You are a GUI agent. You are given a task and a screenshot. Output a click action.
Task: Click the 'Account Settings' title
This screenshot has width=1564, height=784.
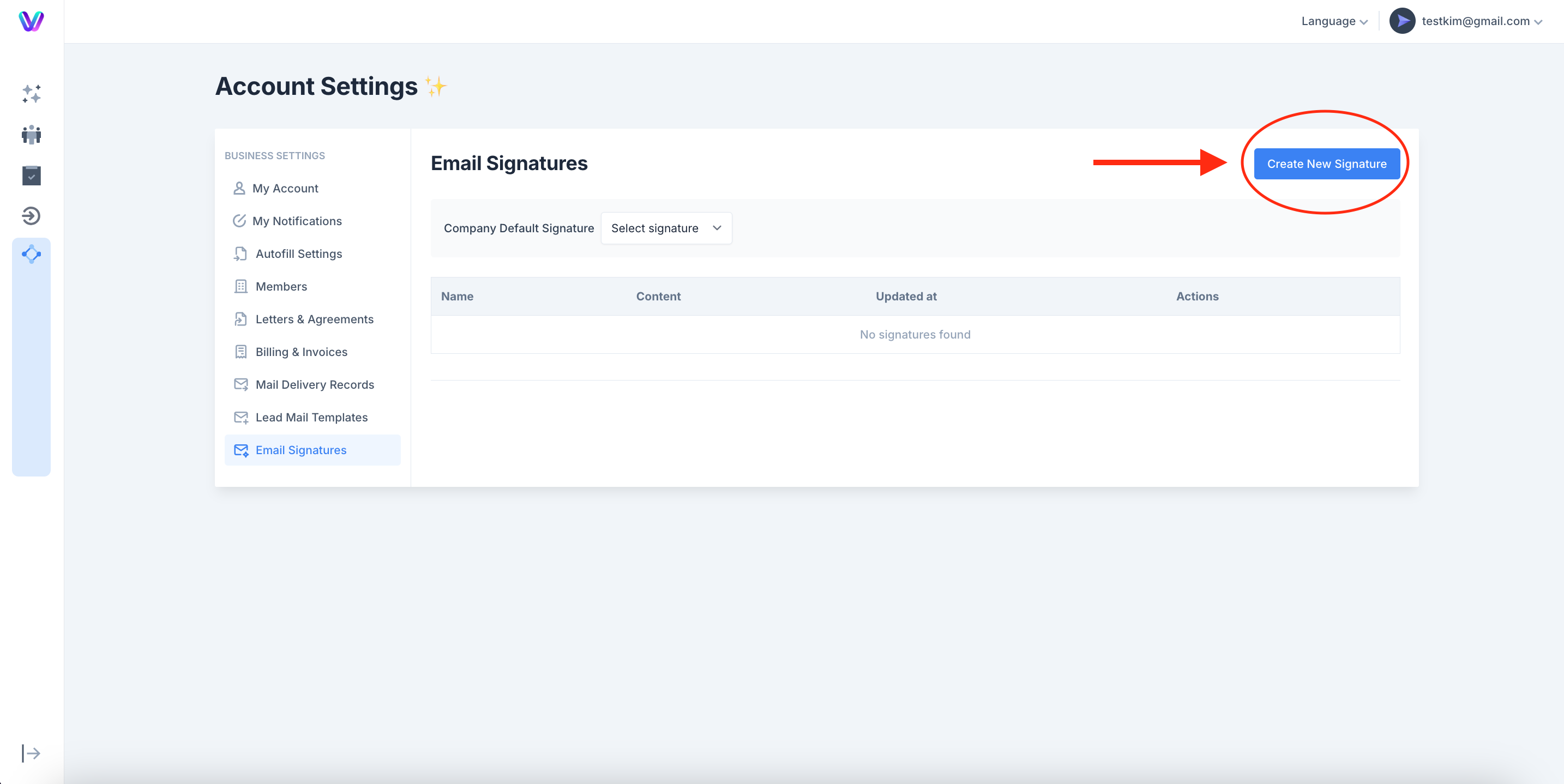[316, 86]
